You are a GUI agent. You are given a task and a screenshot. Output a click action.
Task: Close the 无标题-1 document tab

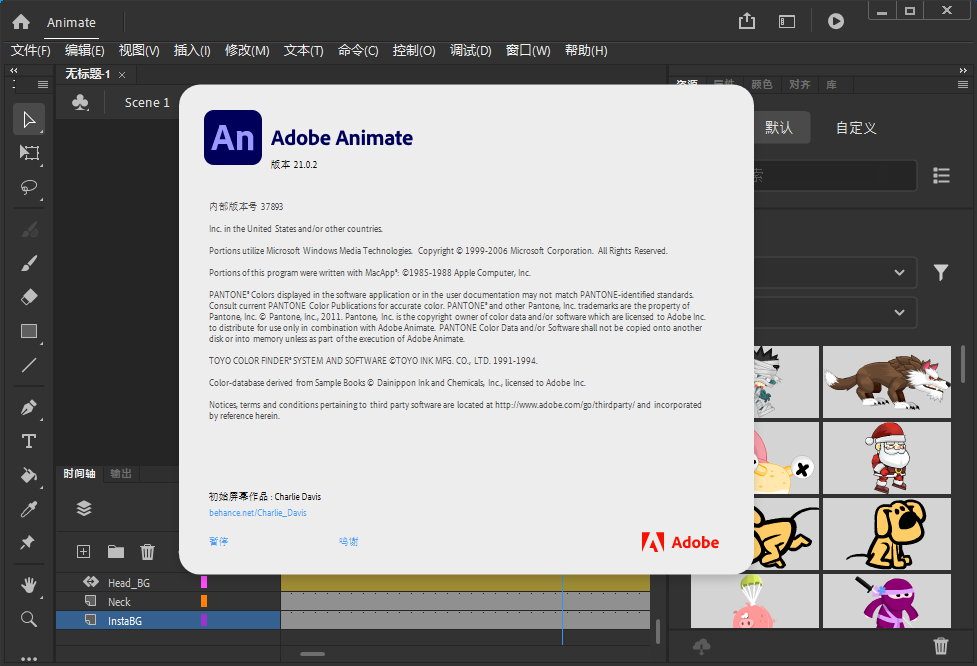click(x=122, y=75)
